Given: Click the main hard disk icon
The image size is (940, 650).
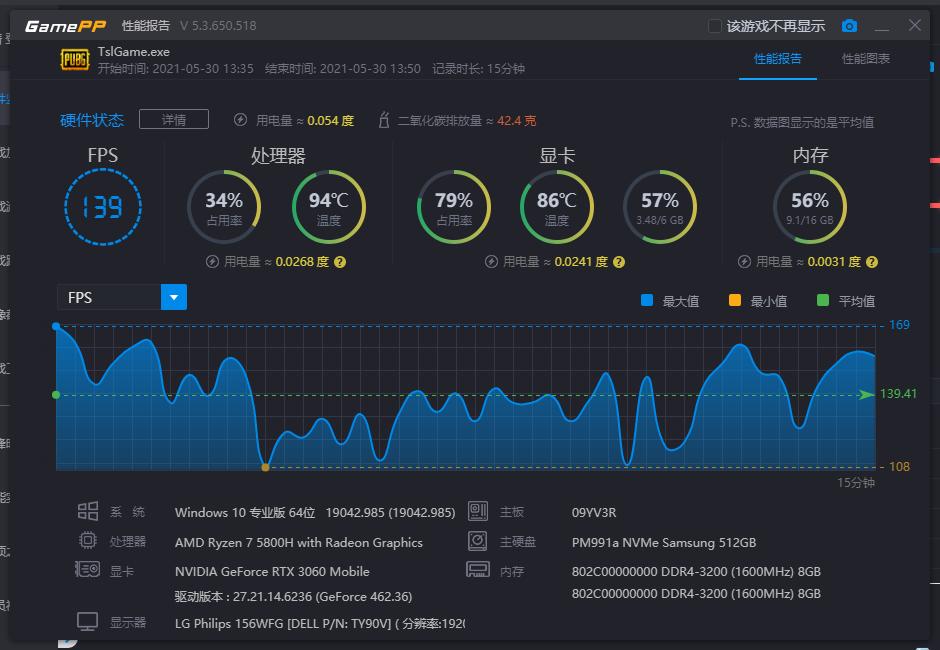Looking at the screenshot, I should (x=478, y=541).
